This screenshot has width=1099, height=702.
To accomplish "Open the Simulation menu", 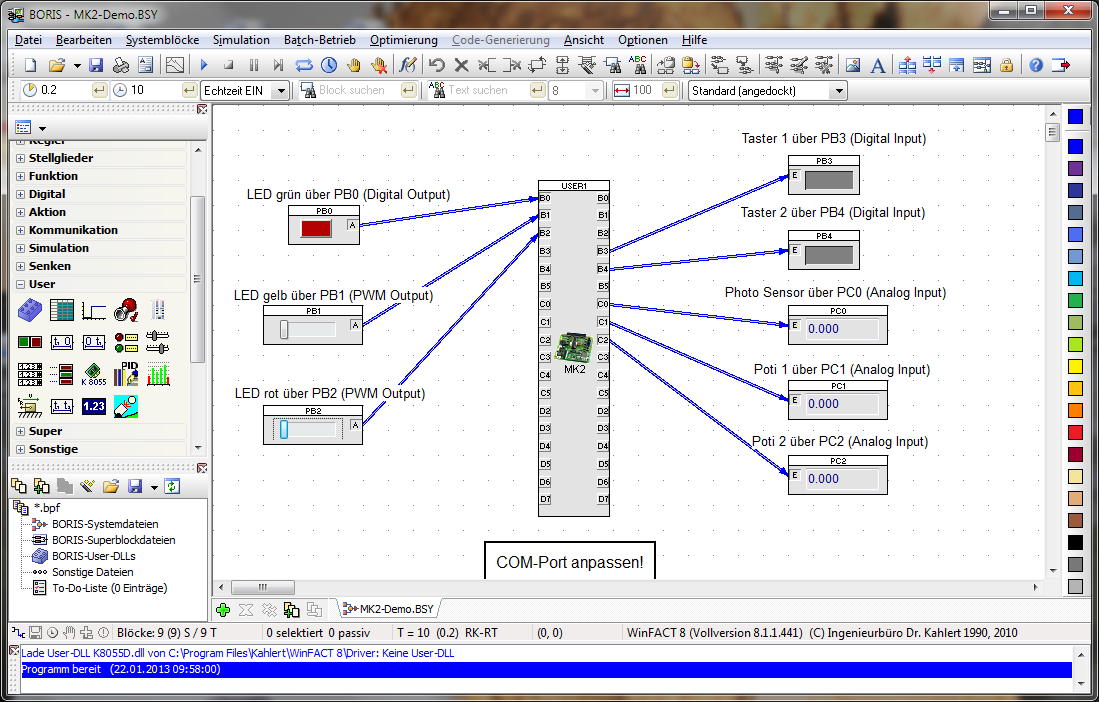I will tap(241, 40).
